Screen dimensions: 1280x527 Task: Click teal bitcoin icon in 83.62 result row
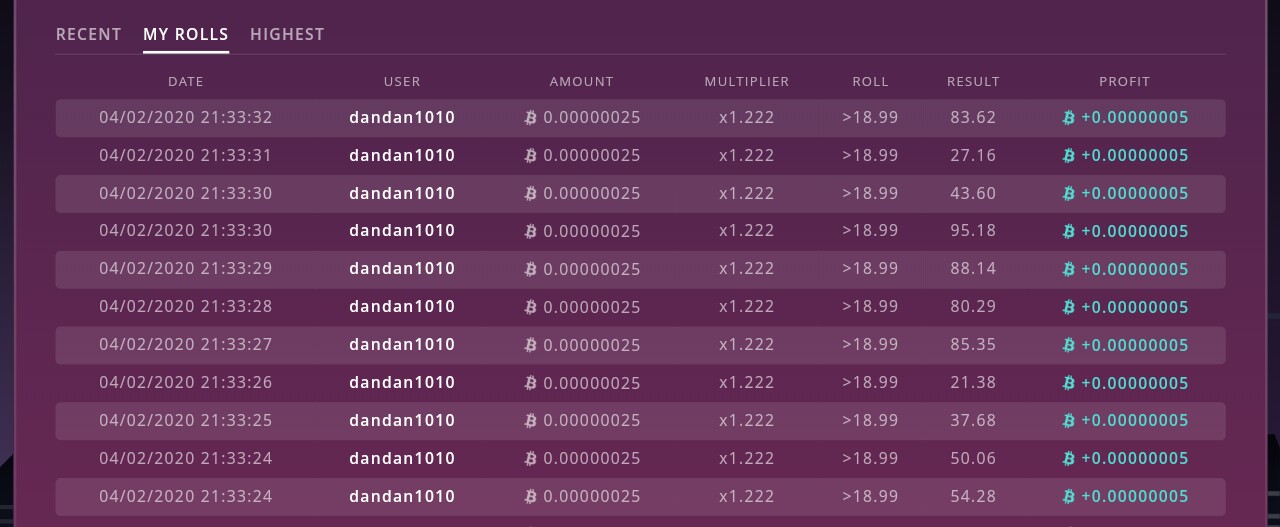point(1069,118)
